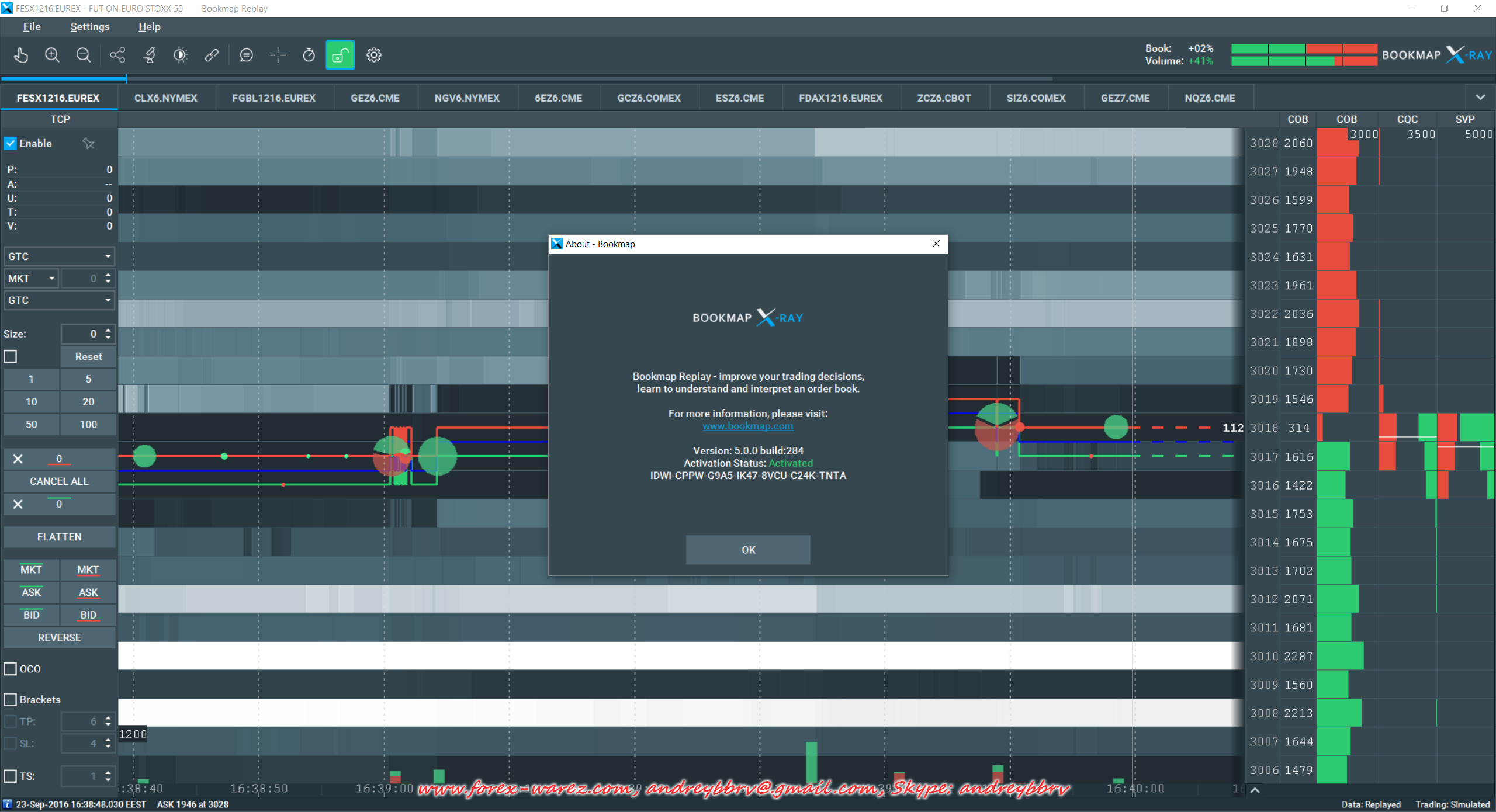The height and width of the screenshot is (812, 1496).
Task: Switch to the ESZ6.CME tab
Action: click(739, 98)
